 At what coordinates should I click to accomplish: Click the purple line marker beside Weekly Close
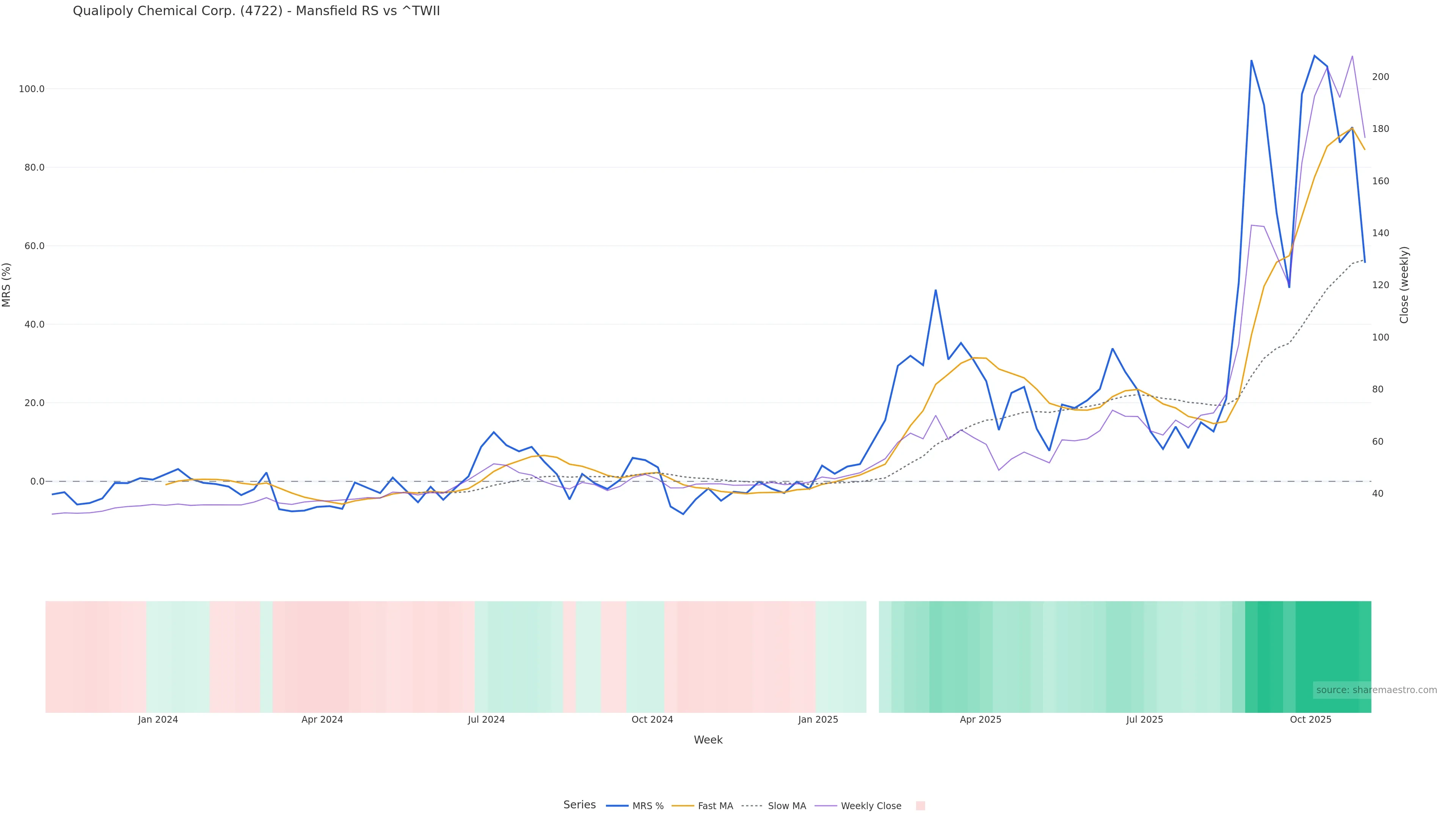coord(825,806)
